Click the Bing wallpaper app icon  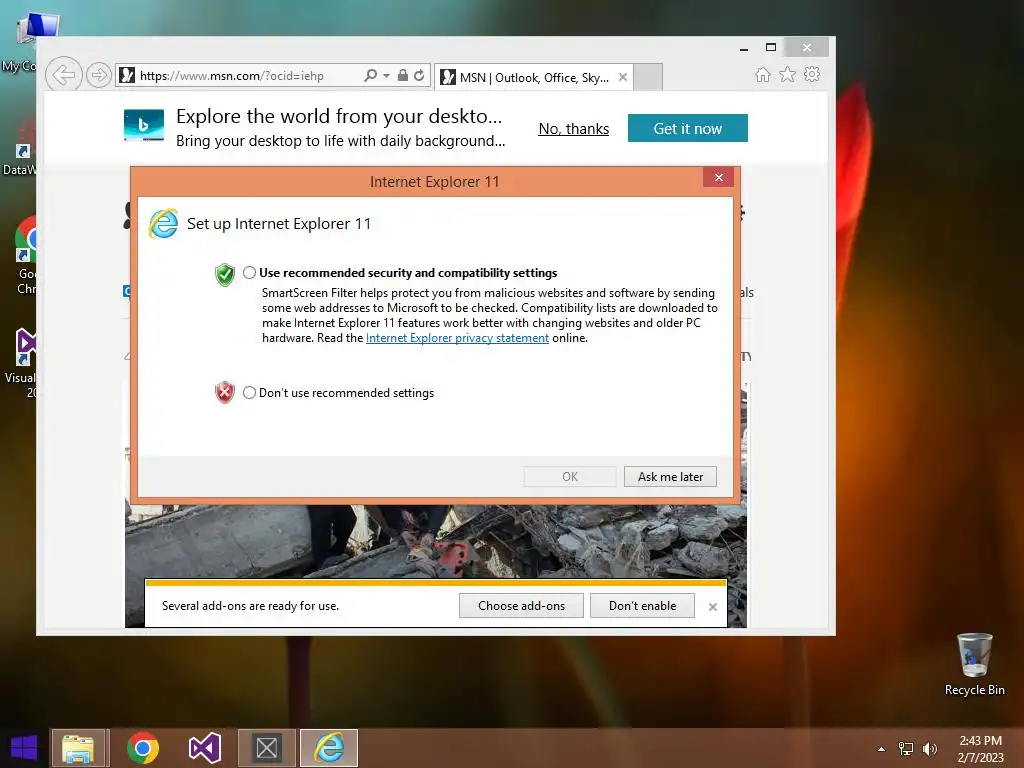click(144, 125)
